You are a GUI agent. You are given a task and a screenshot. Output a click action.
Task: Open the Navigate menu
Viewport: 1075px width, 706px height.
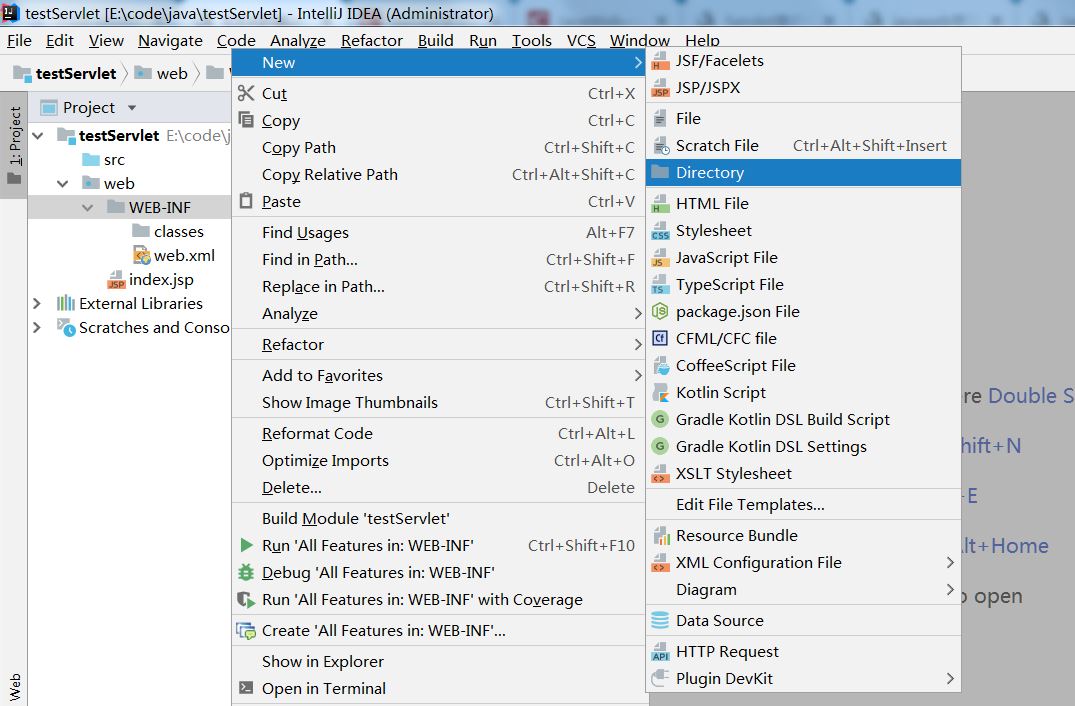click(x=170, y=40)
